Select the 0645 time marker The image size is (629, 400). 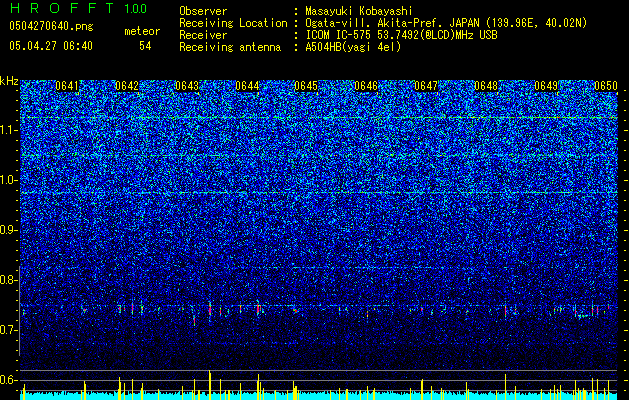pos(306,86)
